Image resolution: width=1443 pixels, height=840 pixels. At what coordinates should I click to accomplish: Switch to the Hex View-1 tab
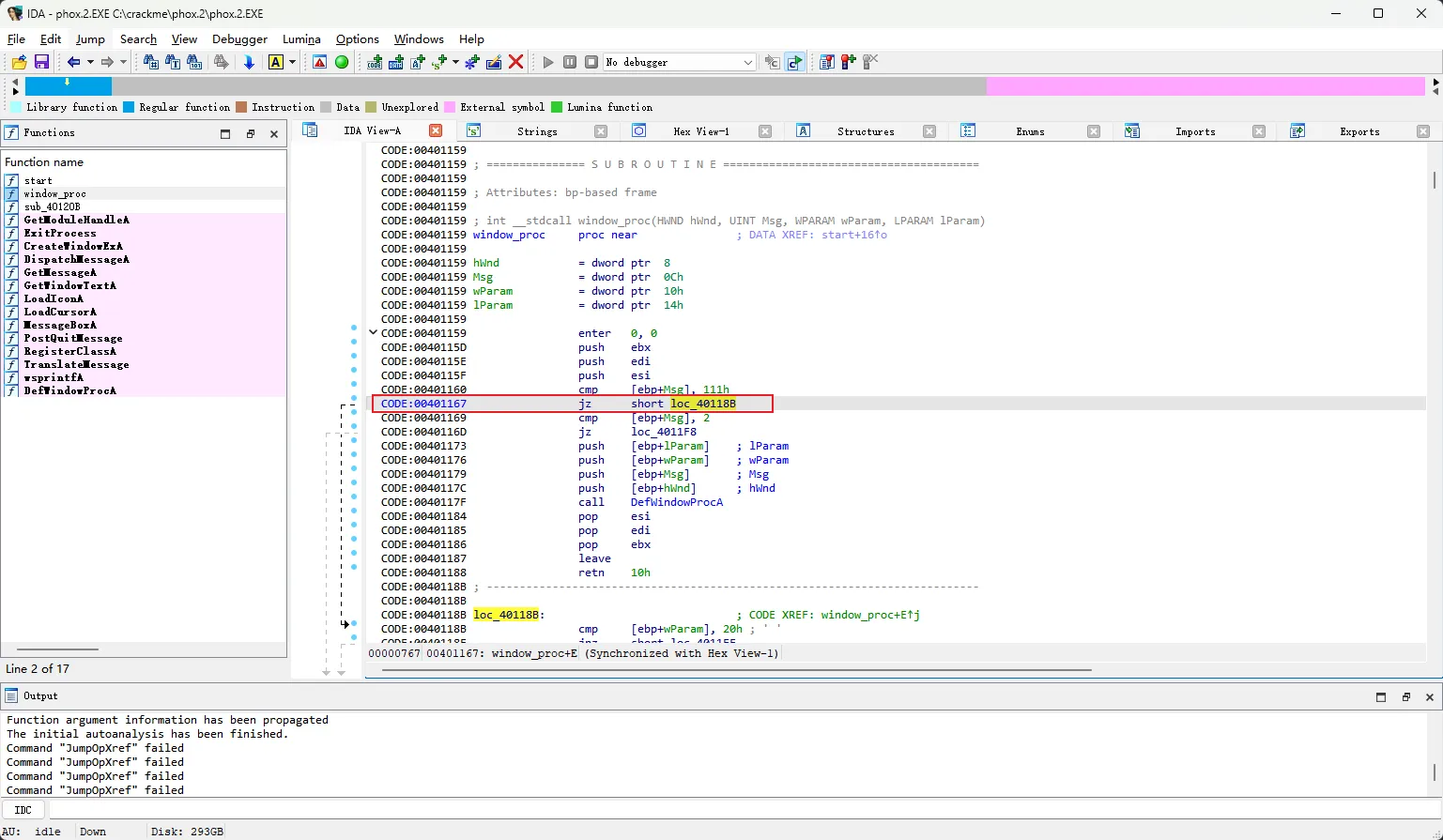701,131
